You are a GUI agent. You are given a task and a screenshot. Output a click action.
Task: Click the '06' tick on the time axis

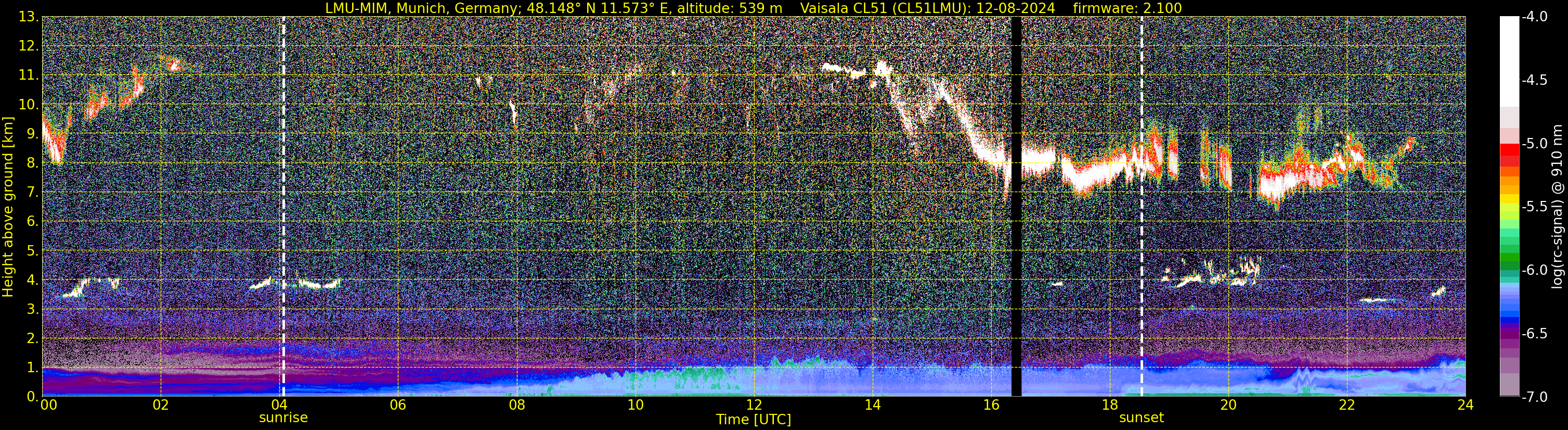[x=397, y=404]
